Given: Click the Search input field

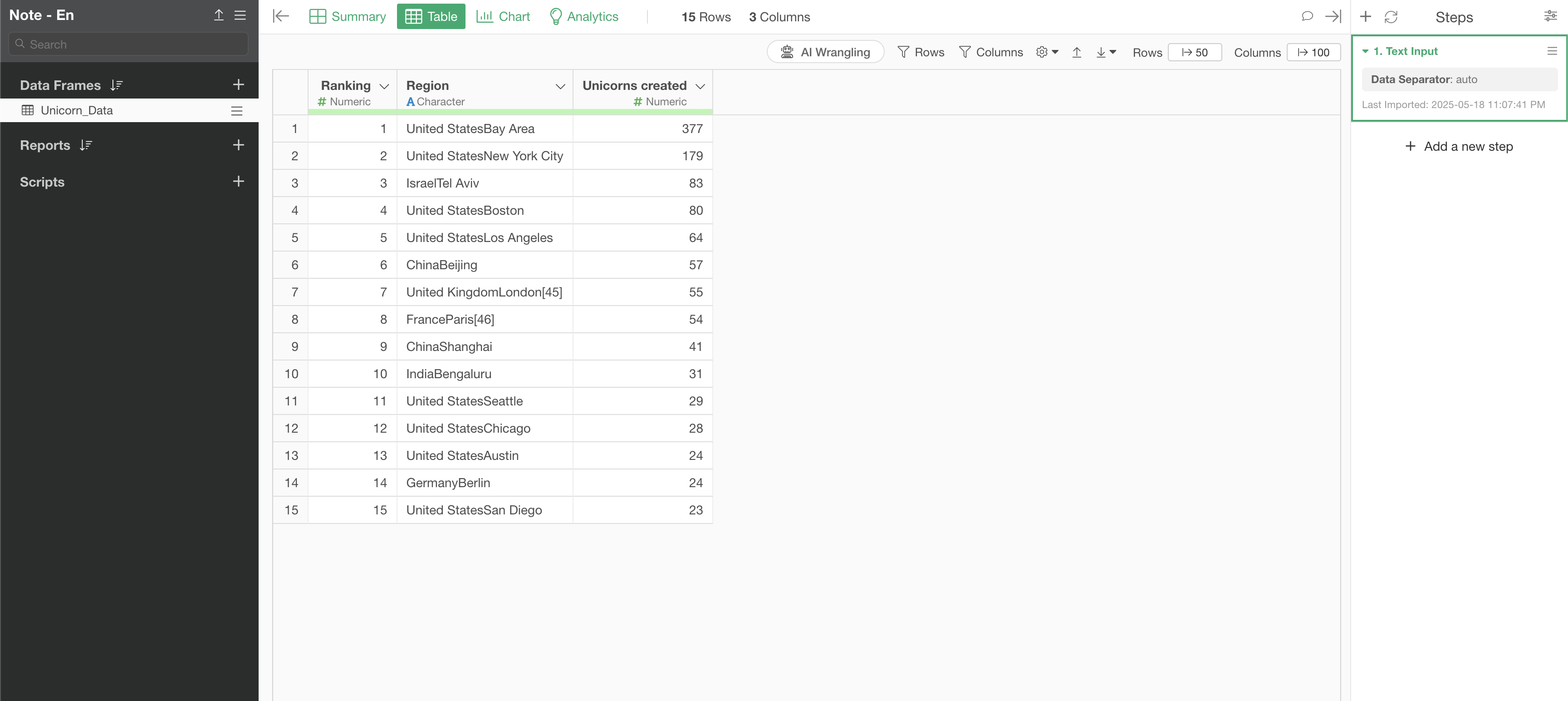Looking at the screenshot, I should (128, 44).
